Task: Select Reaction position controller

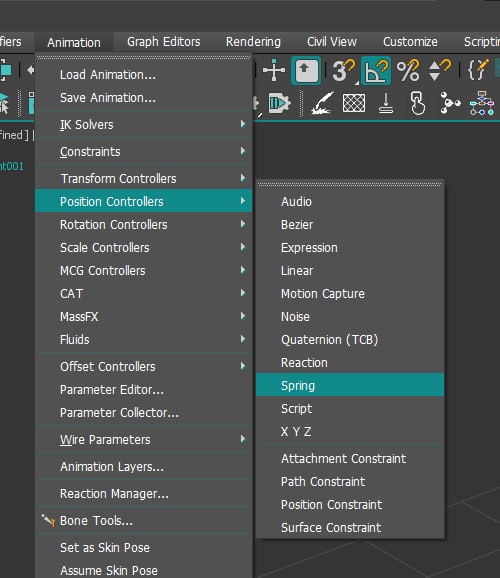Action: (x=350, y=363)
